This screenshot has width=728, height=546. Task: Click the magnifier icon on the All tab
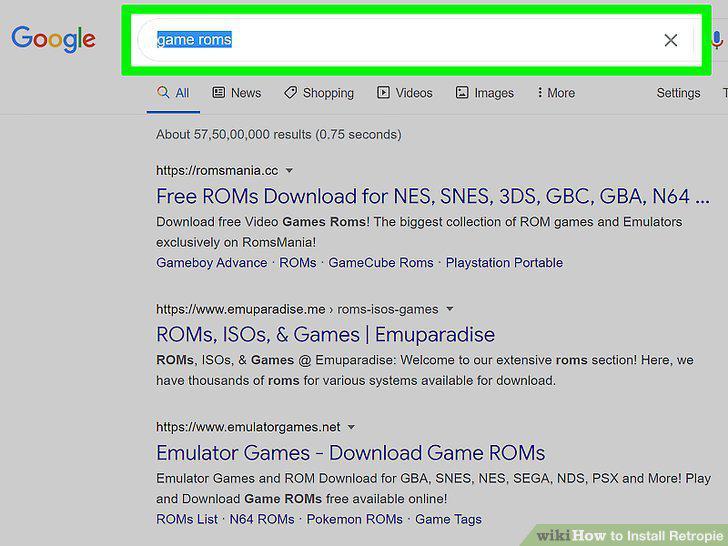coord(163,92)
